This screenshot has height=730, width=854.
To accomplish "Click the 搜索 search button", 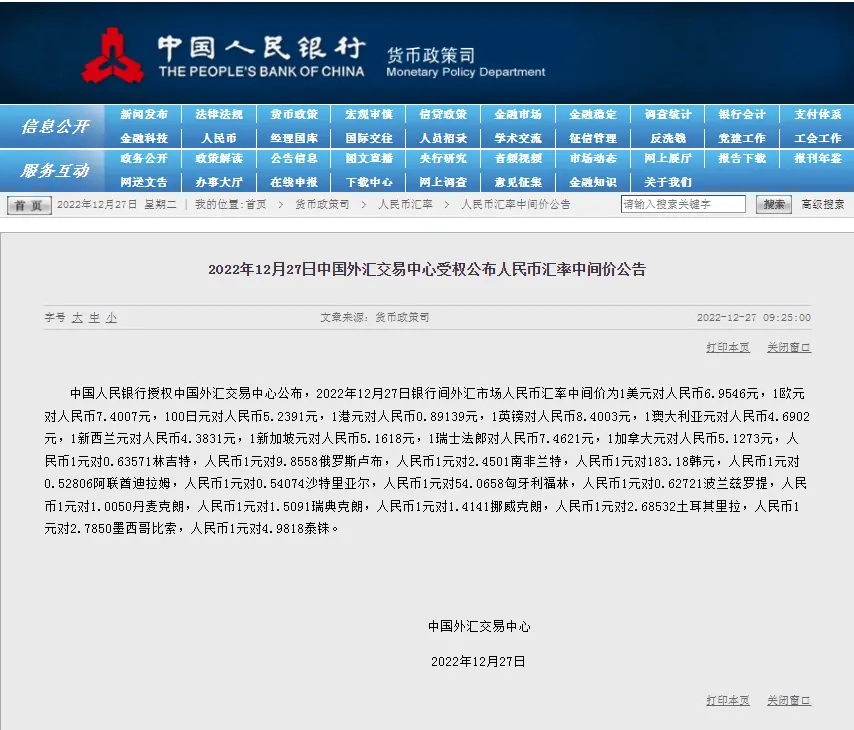I will pyautogui.click(x=773, y=204).
